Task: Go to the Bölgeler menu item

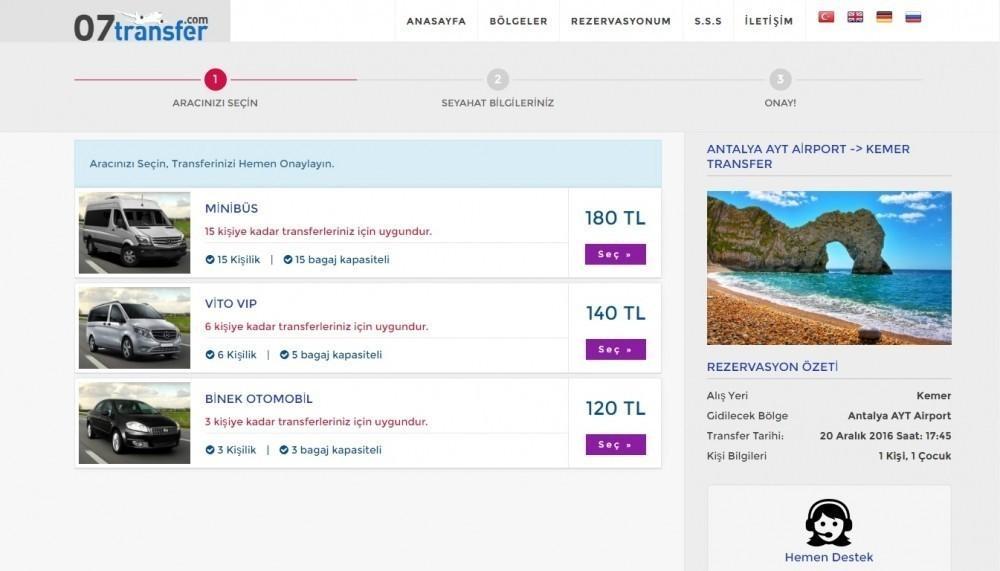Action: (518, 21)
